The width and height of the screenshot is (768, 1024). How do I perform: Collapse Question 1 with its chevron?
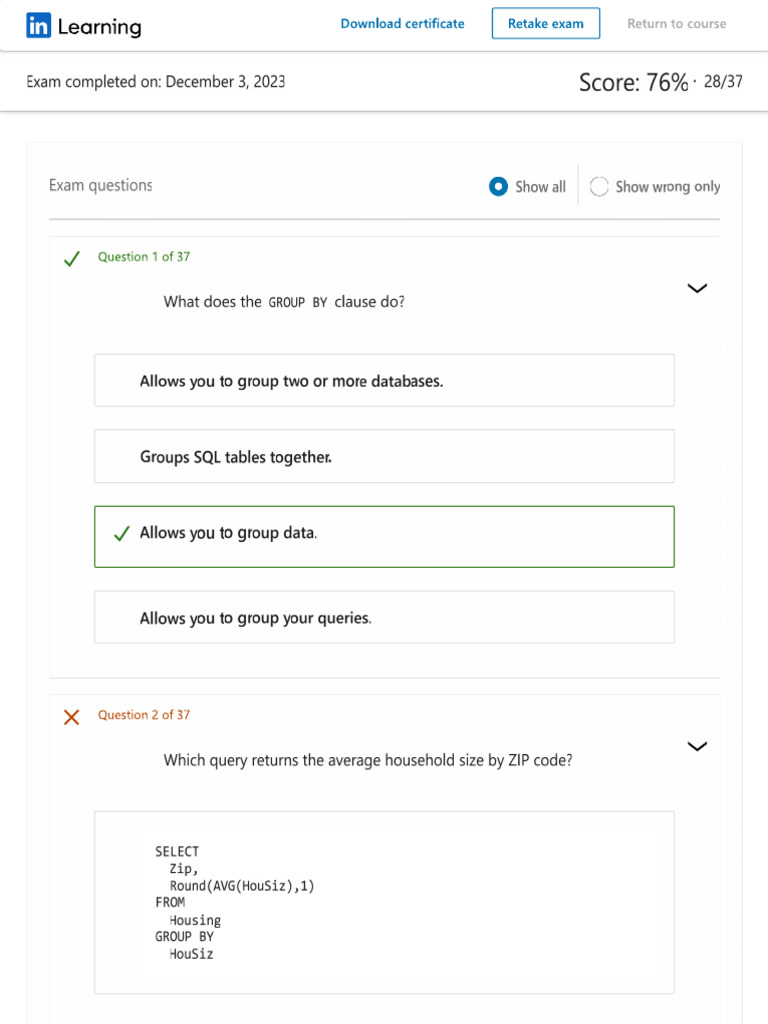697,288
